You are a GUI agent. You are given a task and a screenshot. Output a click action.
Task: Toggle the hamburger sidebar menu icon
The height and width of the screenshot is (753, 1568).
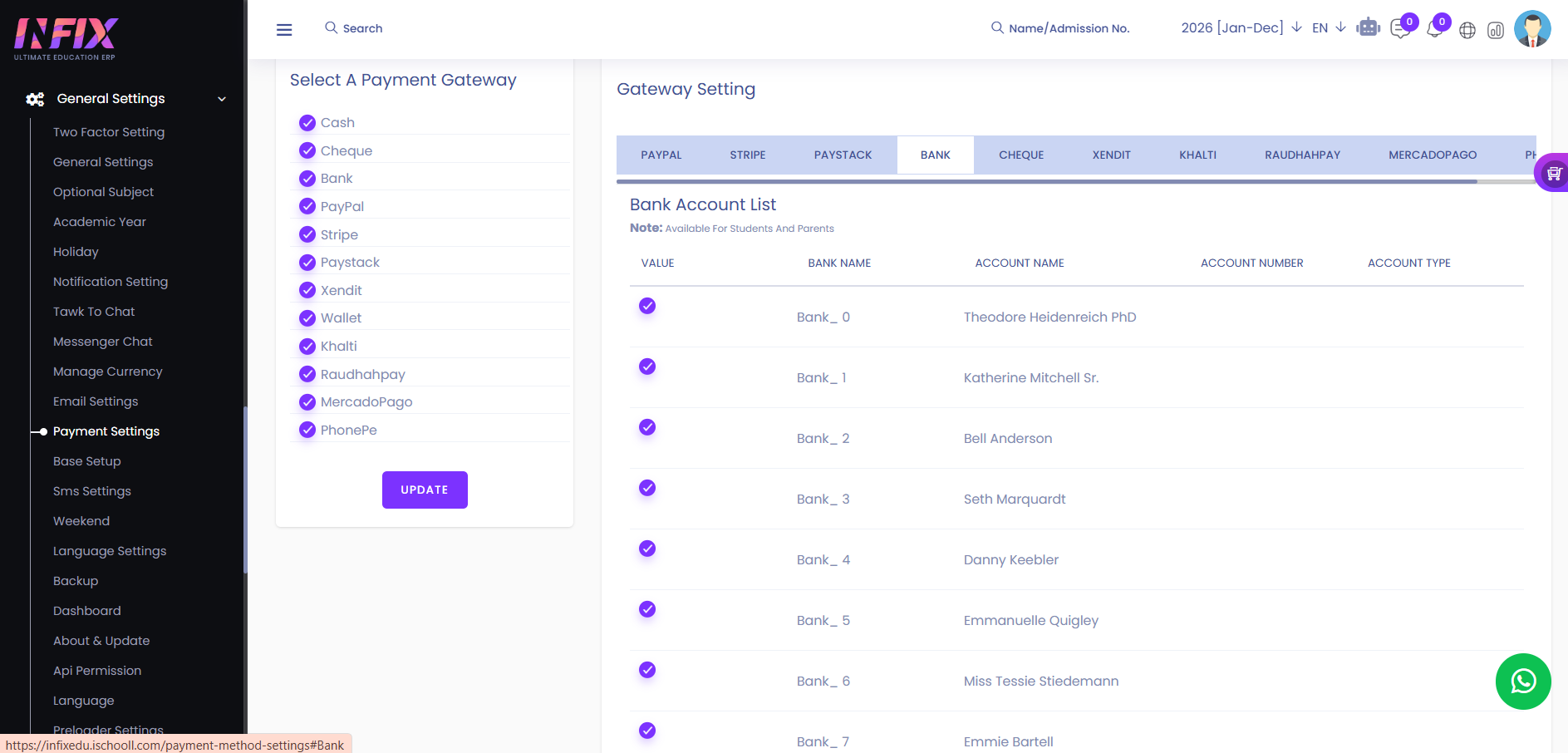pyautogui.click(x=284, y=30)
